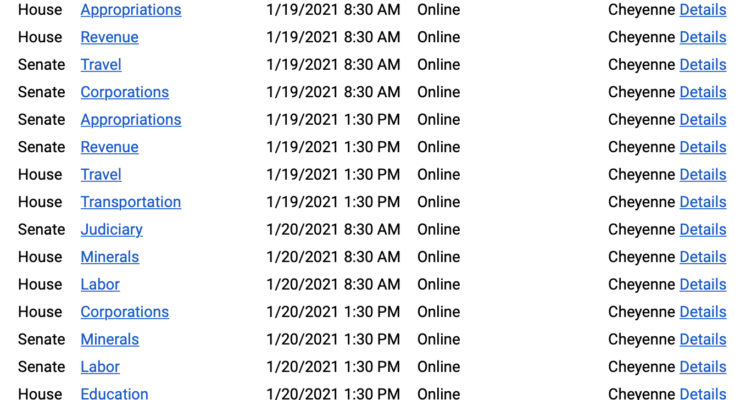This screenshot has height=400, width=735.
Task: Open the House Transportation committee link
Action: pyautogui.click(x=131, y=202)
